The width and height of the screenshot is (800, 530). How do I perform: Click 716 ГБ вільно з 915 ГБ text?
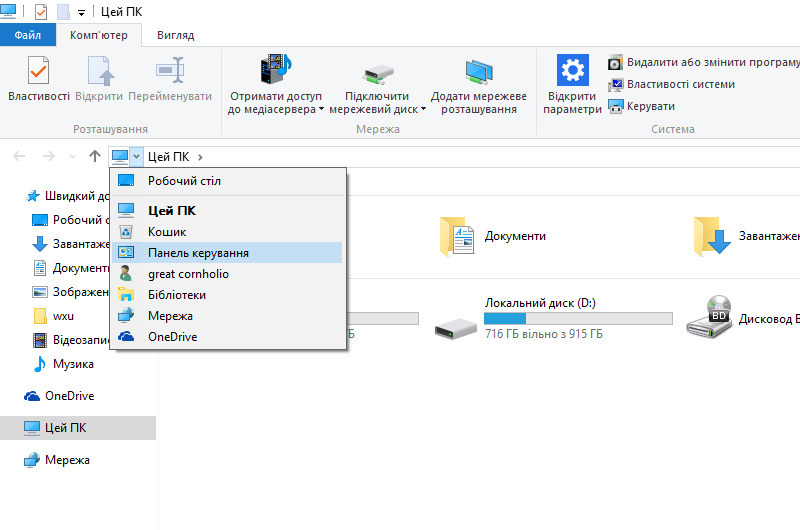click(x=544, y=334)
